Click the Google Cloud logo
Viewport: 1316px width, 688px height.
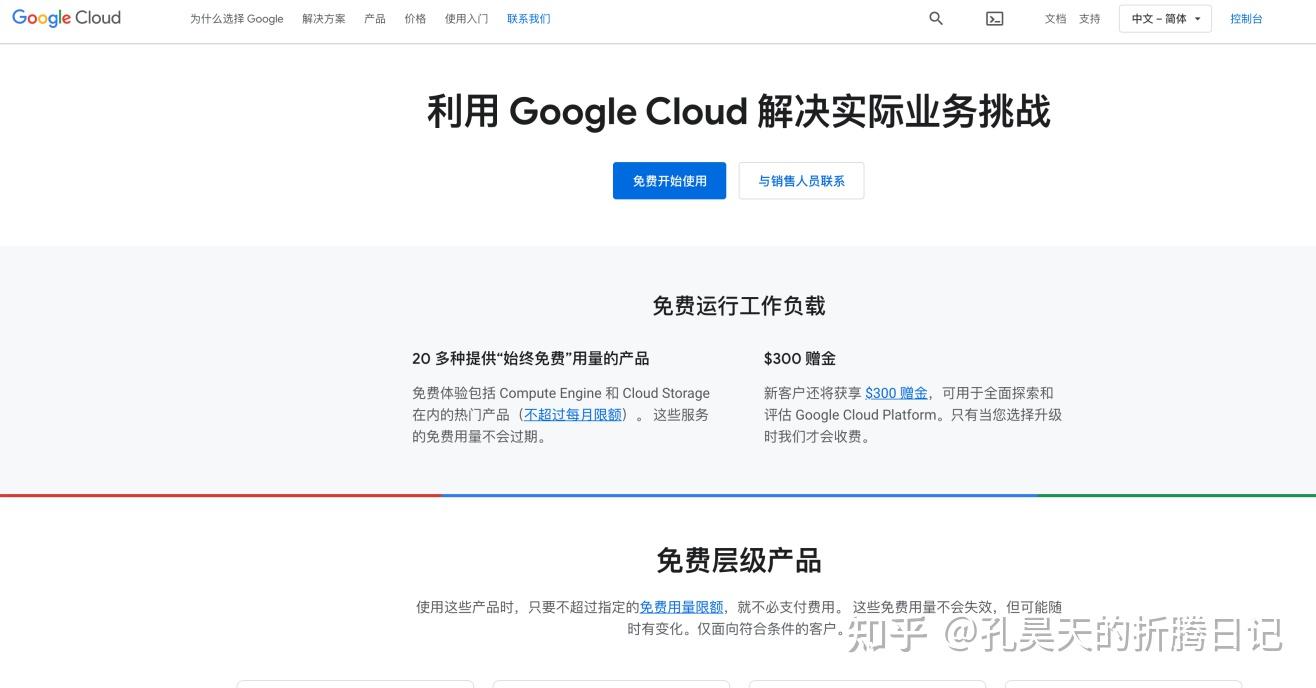coord(66,18)
